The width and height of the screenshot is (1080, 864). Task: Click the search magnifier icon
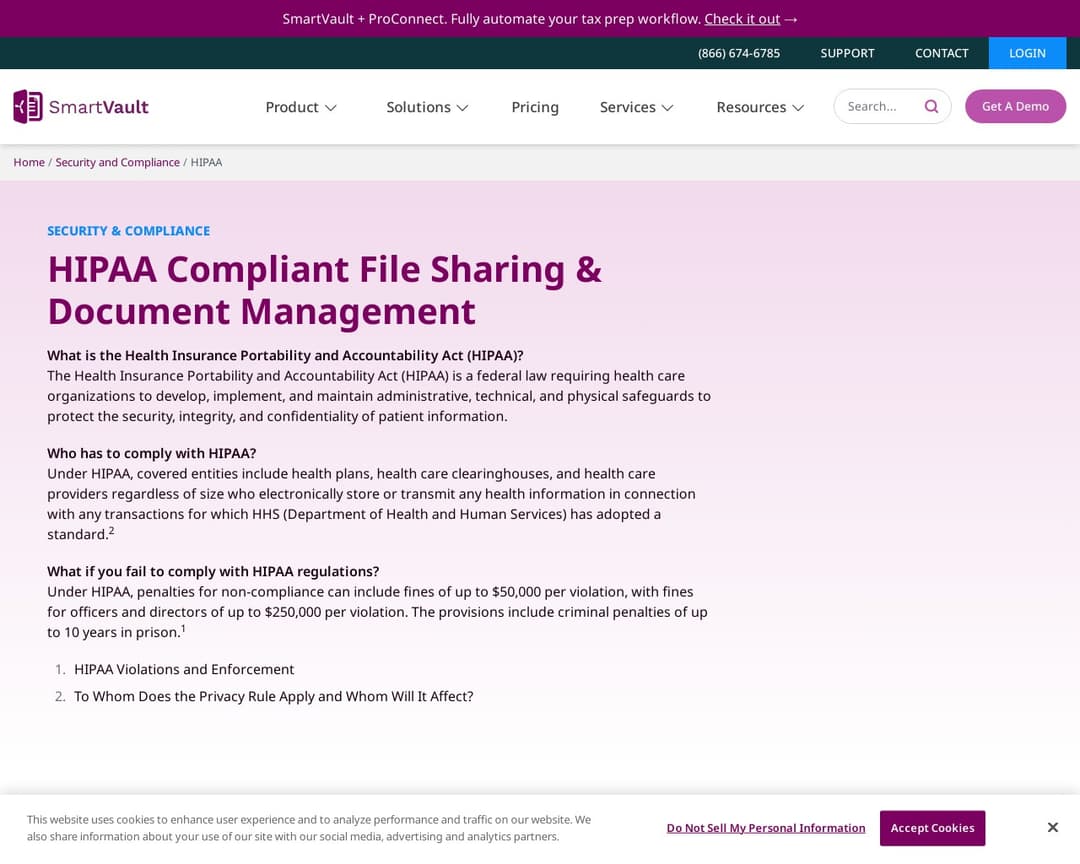pos(931,106)
